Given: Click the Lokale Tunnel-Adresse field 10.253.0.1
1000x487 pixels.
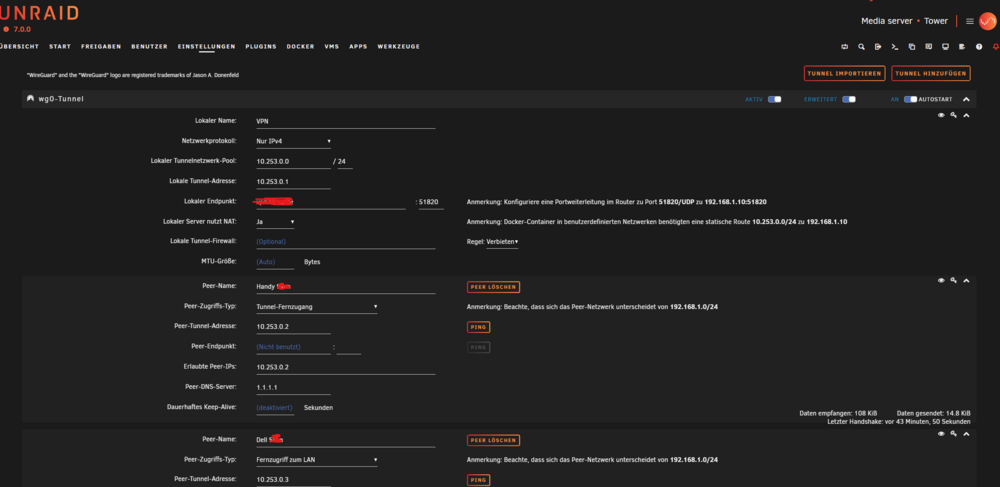Looking at the screenshot, I should [293, 182].
